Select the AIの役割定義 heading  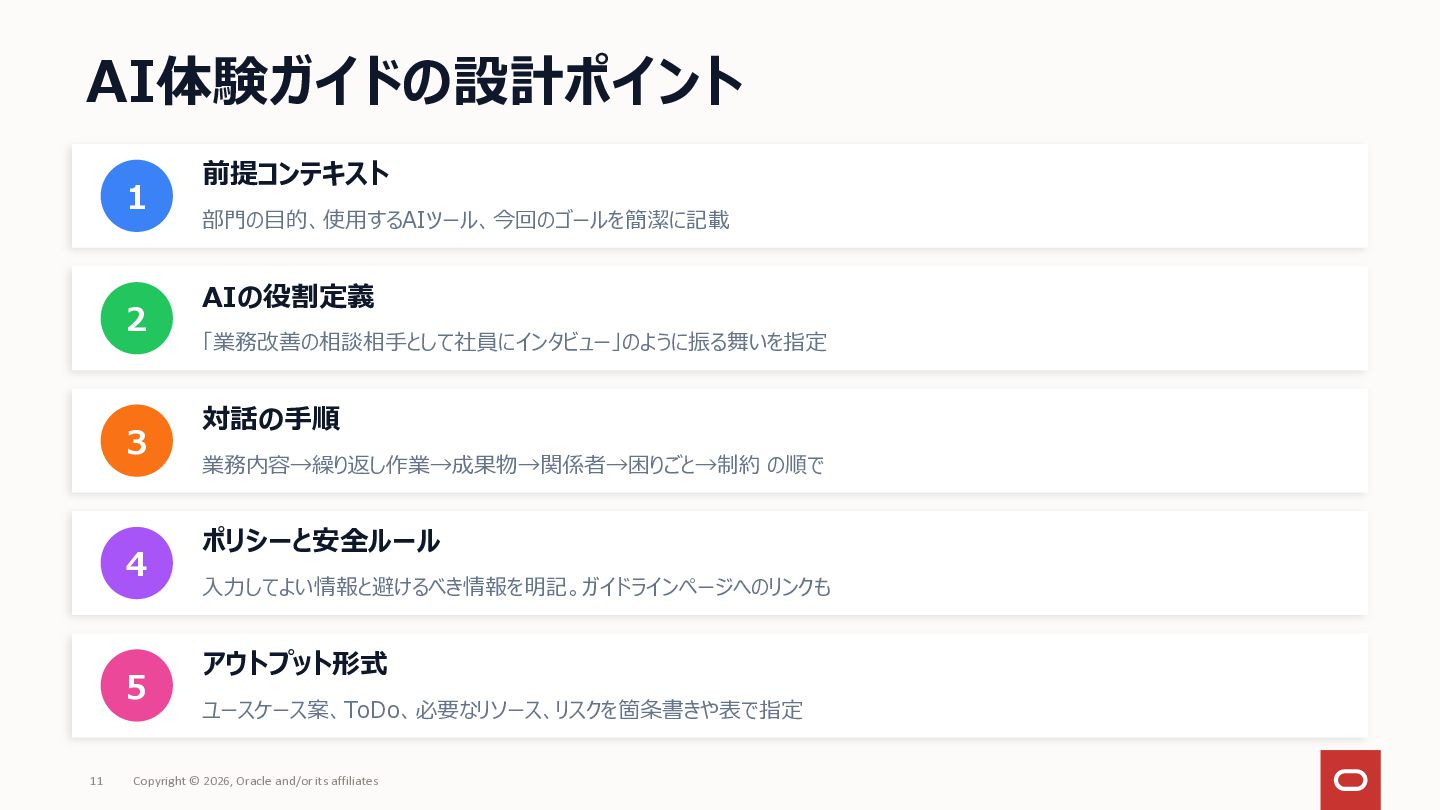[288, 297]
